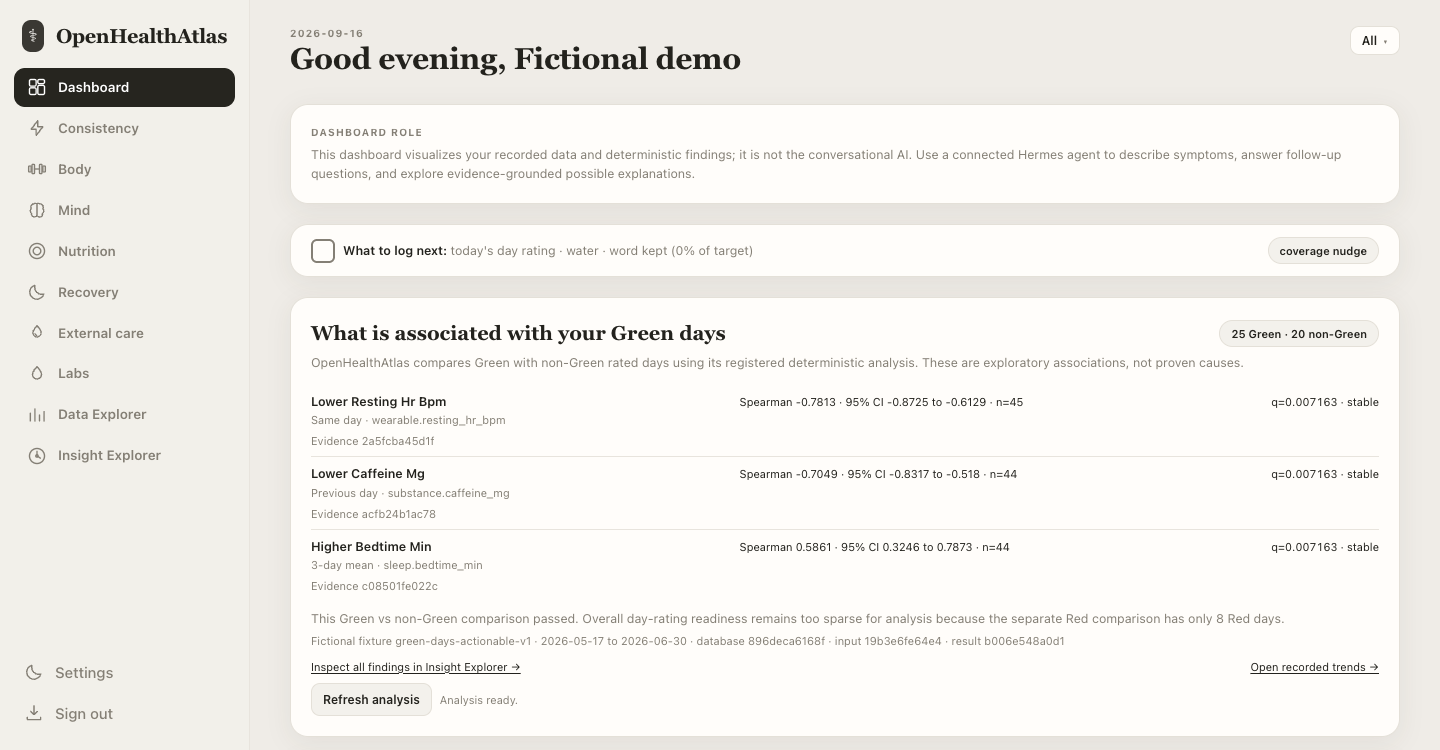Click the Fictional fixture green-days-actionable-v1 line
The width and height of the screenshot is (1440, 750).
688,641
